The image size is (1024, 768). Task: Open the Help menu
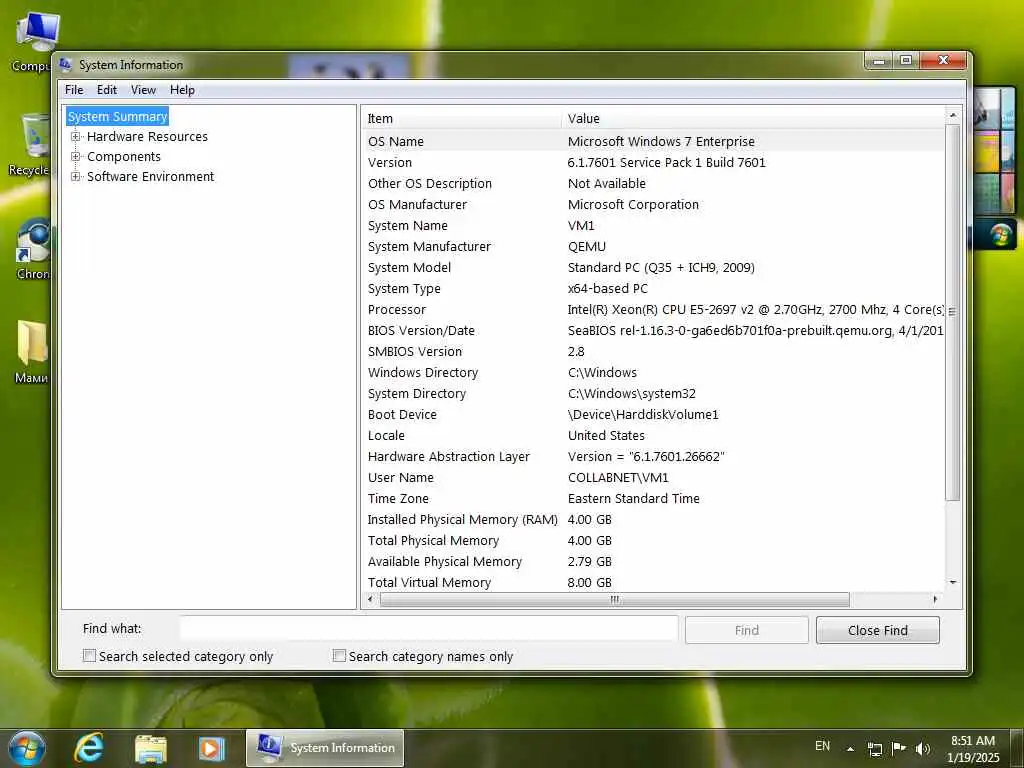(x=182, y=90)
